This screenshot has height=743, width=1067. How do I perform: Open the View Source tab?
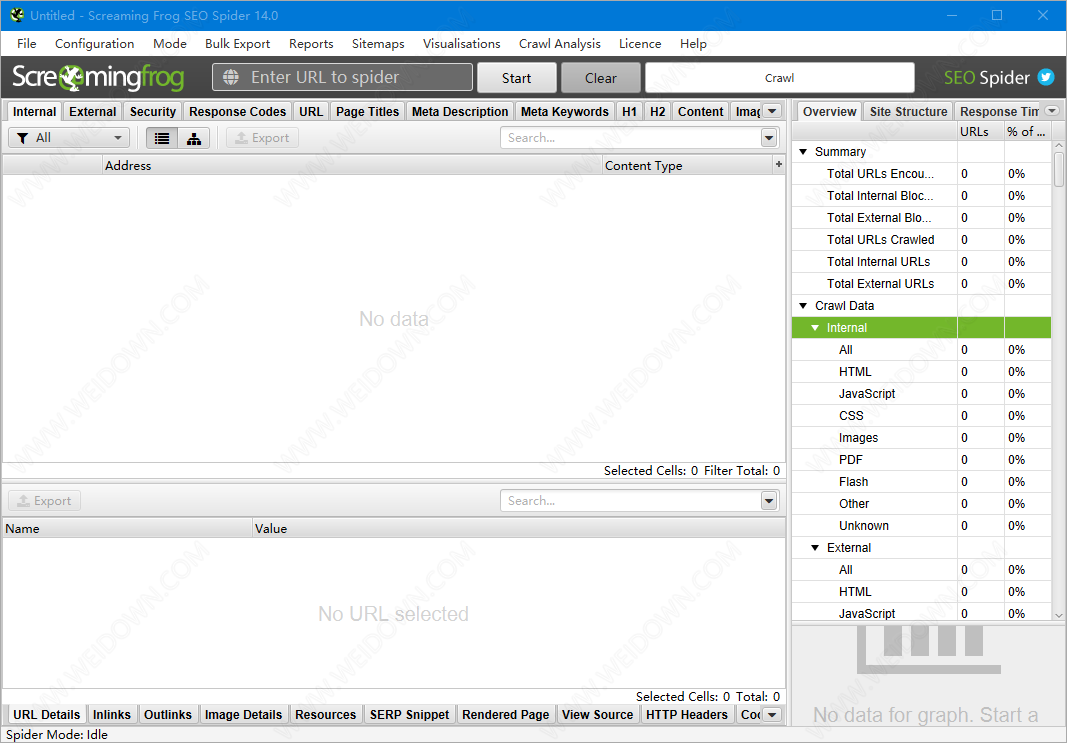tap(597, 714)
